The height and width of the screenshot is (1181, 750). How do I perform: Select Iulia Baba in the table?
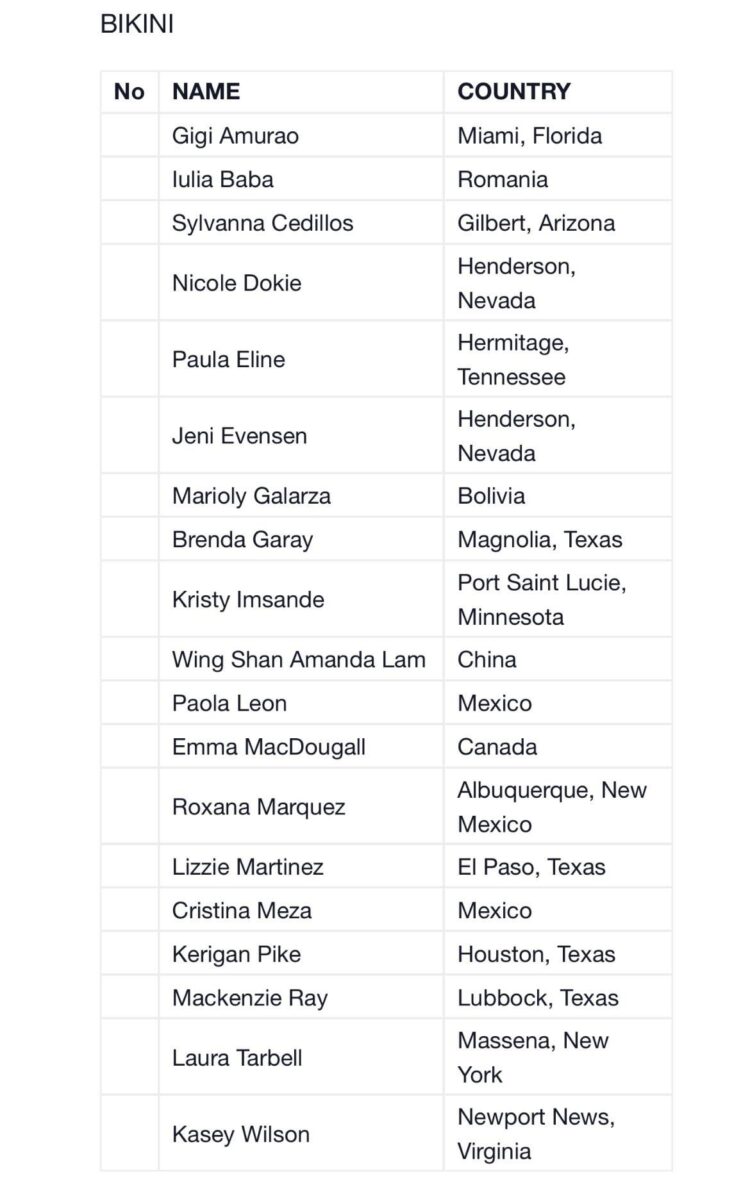pos(222,179)
